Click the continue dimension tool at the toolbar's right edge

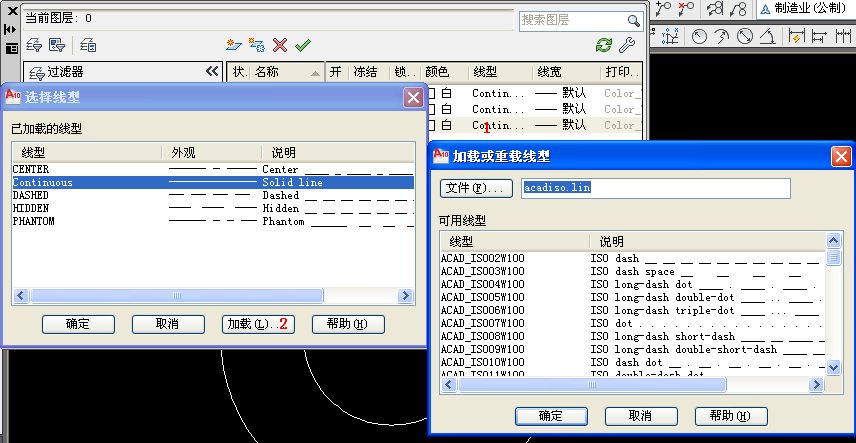tap(843, 37)
